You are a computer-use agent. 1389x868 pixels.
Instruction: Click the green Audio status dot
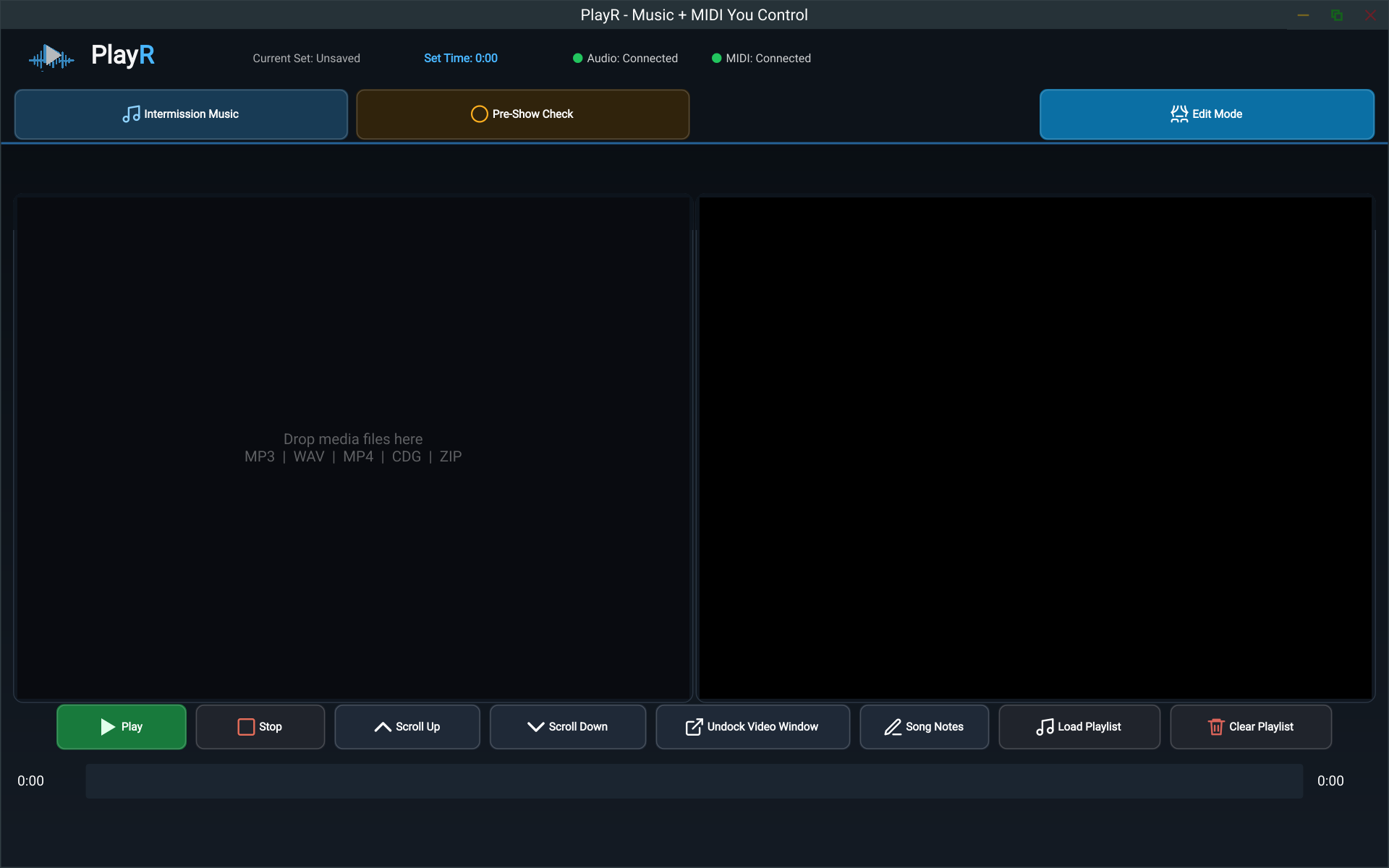click(x=577, y=59)
